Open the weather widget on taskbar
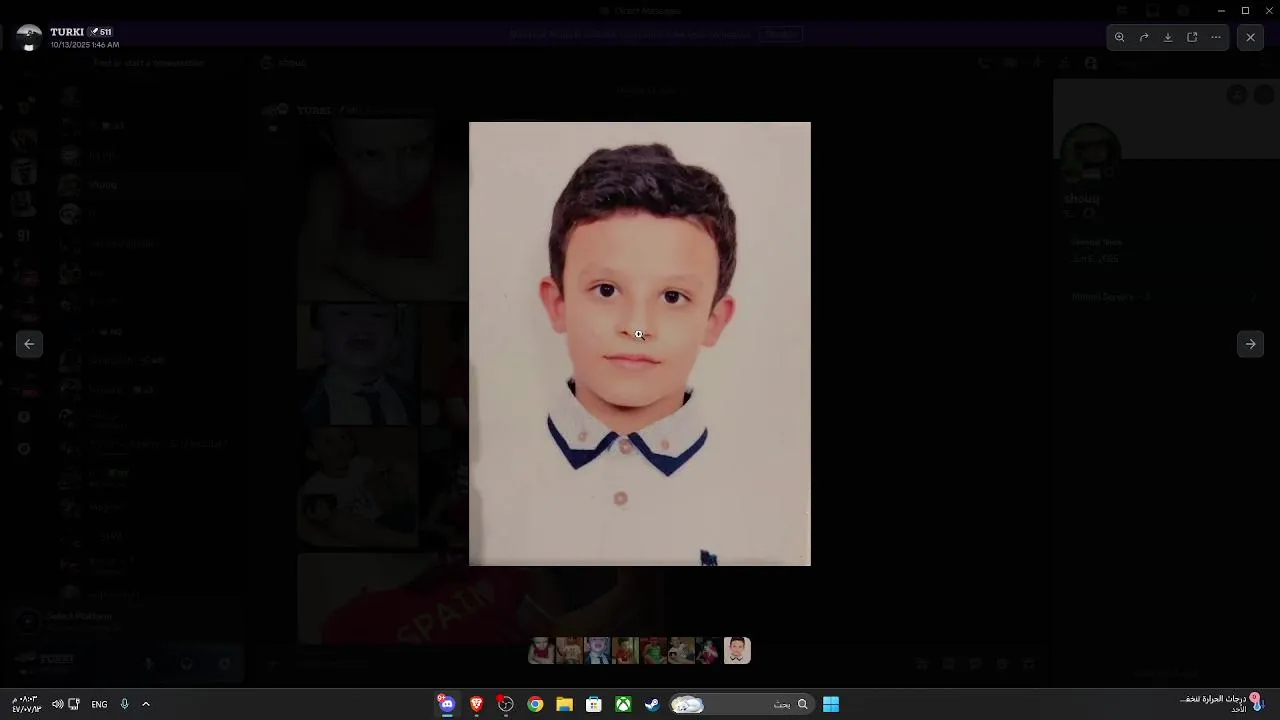 pos(1221,704)
